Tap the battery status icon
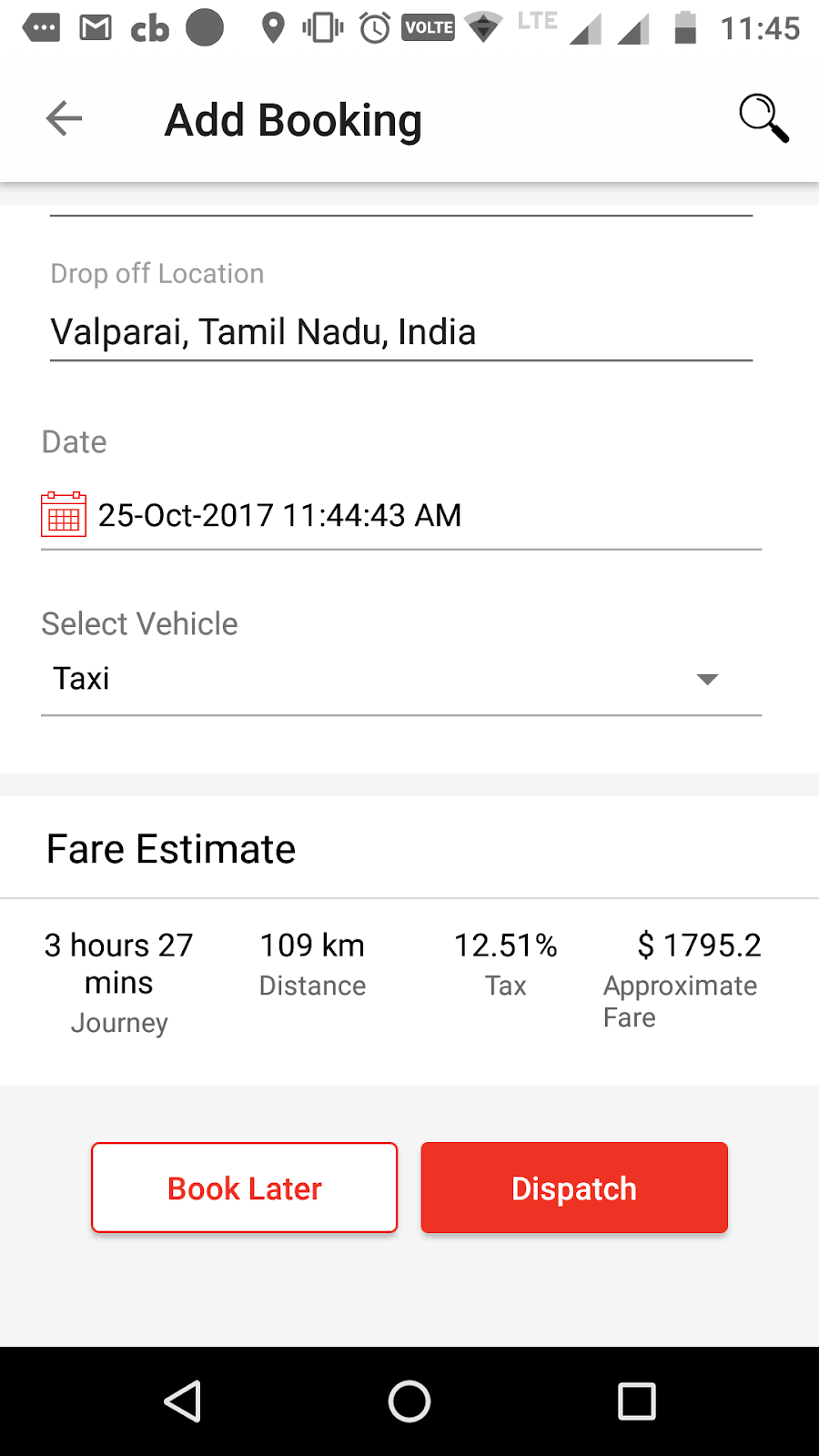The width and height of the screenshot is (819, 1456). point(685,28)
